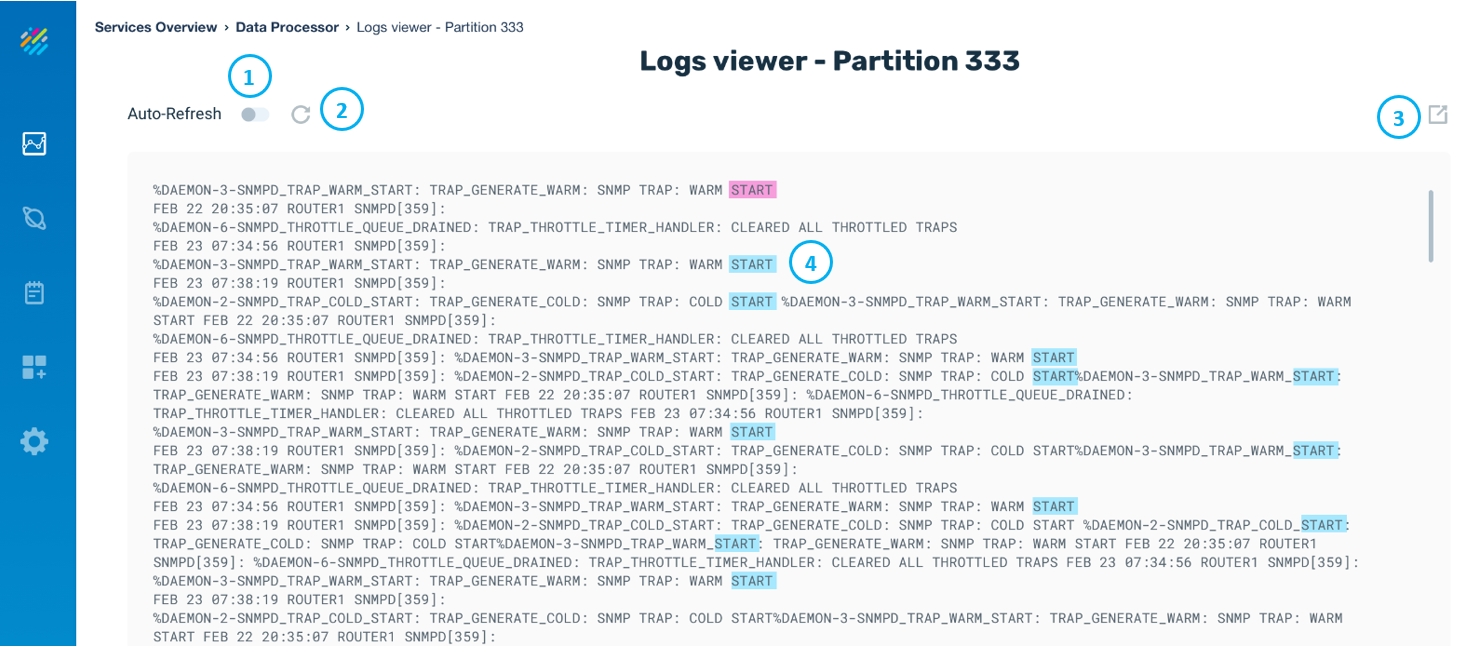Click the log panel vertical scrollbar
The height and width of the screenshot is (652, 1466).
[1430, 226]
